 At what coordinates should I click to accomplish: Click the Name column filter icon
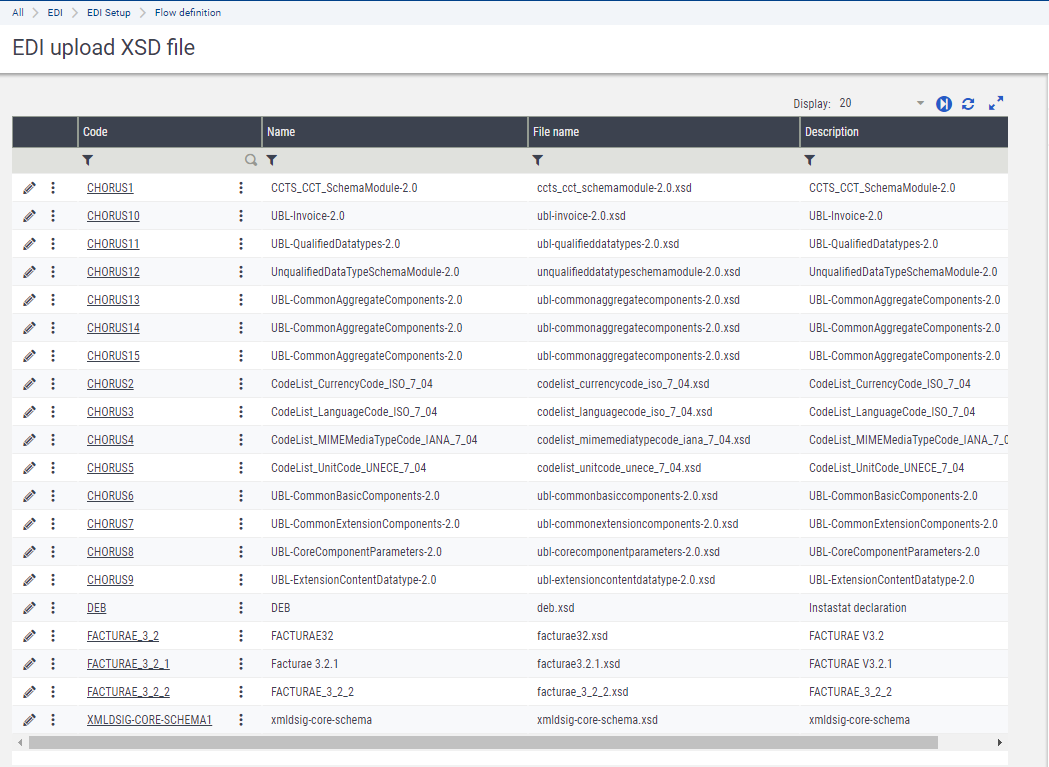[272, 160]
